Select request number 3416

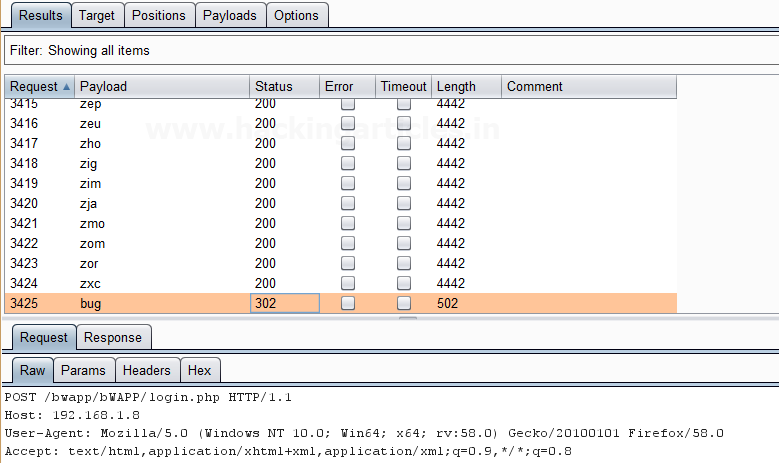[24, 123]
